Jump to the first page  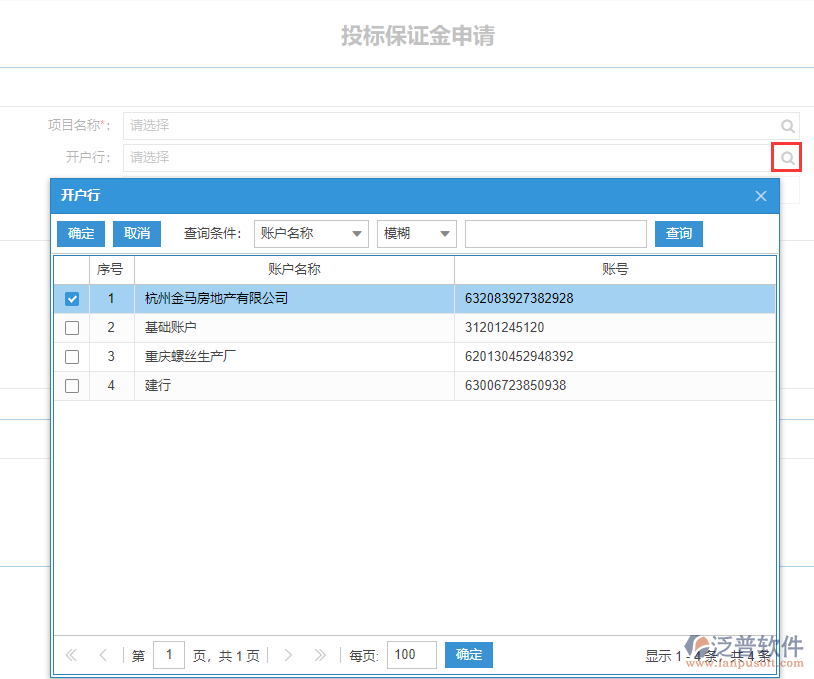(x=70, y=655)
